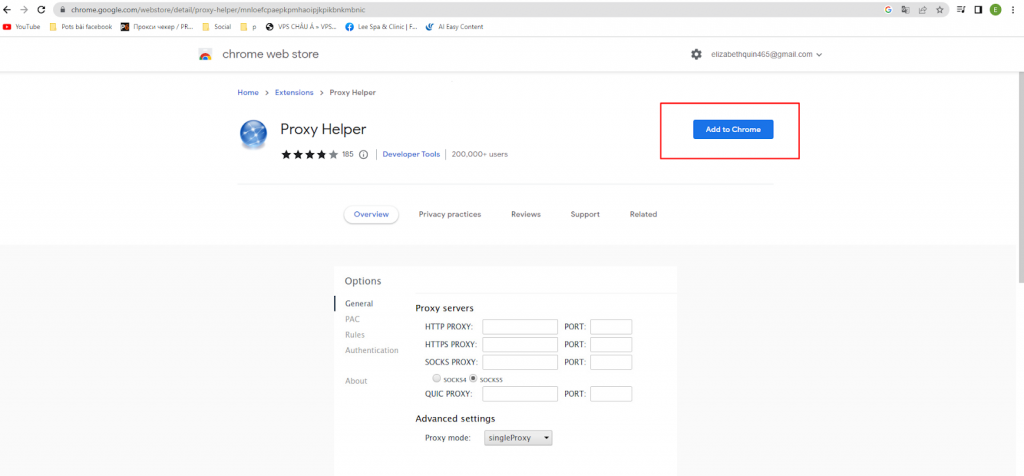
Task: Click the Advanced settings heading
Action: point(455,419)
